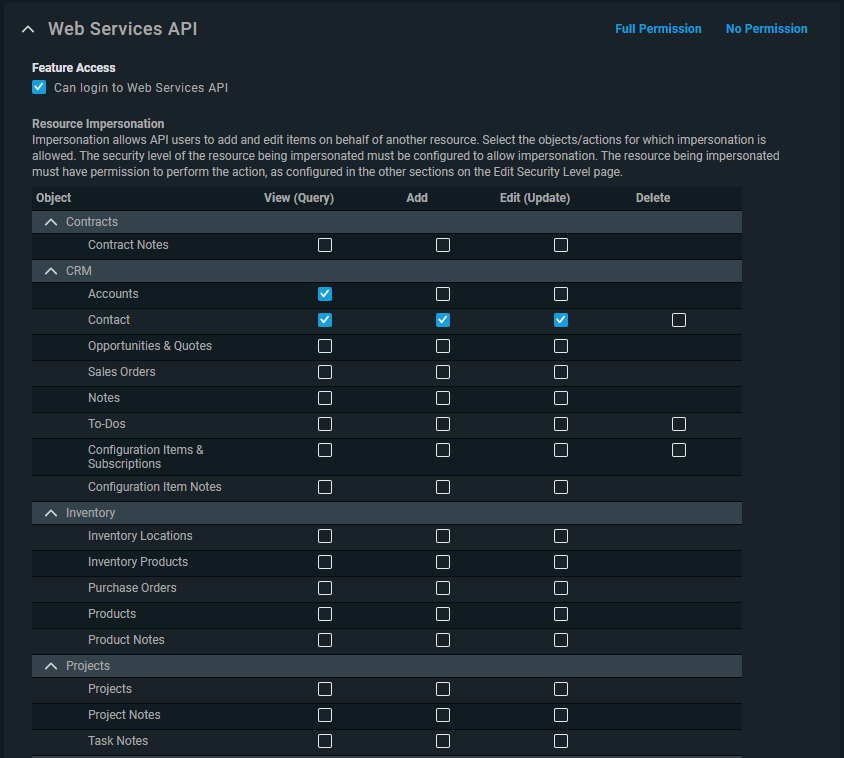
Task: Check Add for Contract Notes
Action: (x=442, y=245)
